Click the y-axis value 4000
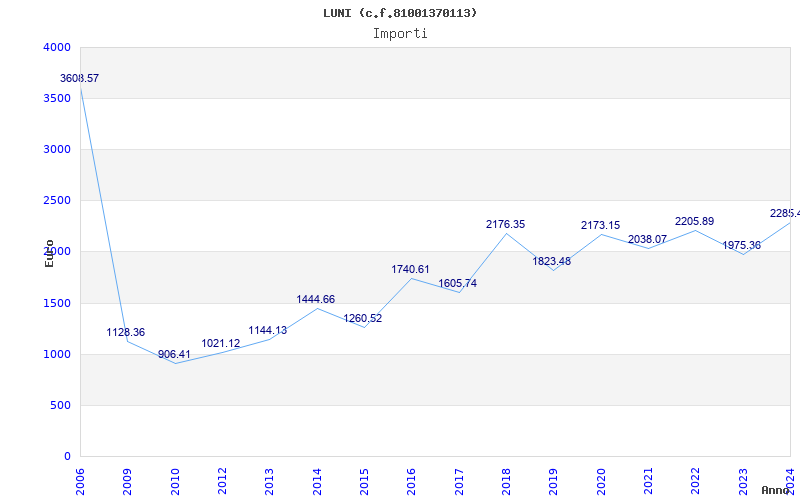This screenshot has width=800, height=500. (57, 47)
